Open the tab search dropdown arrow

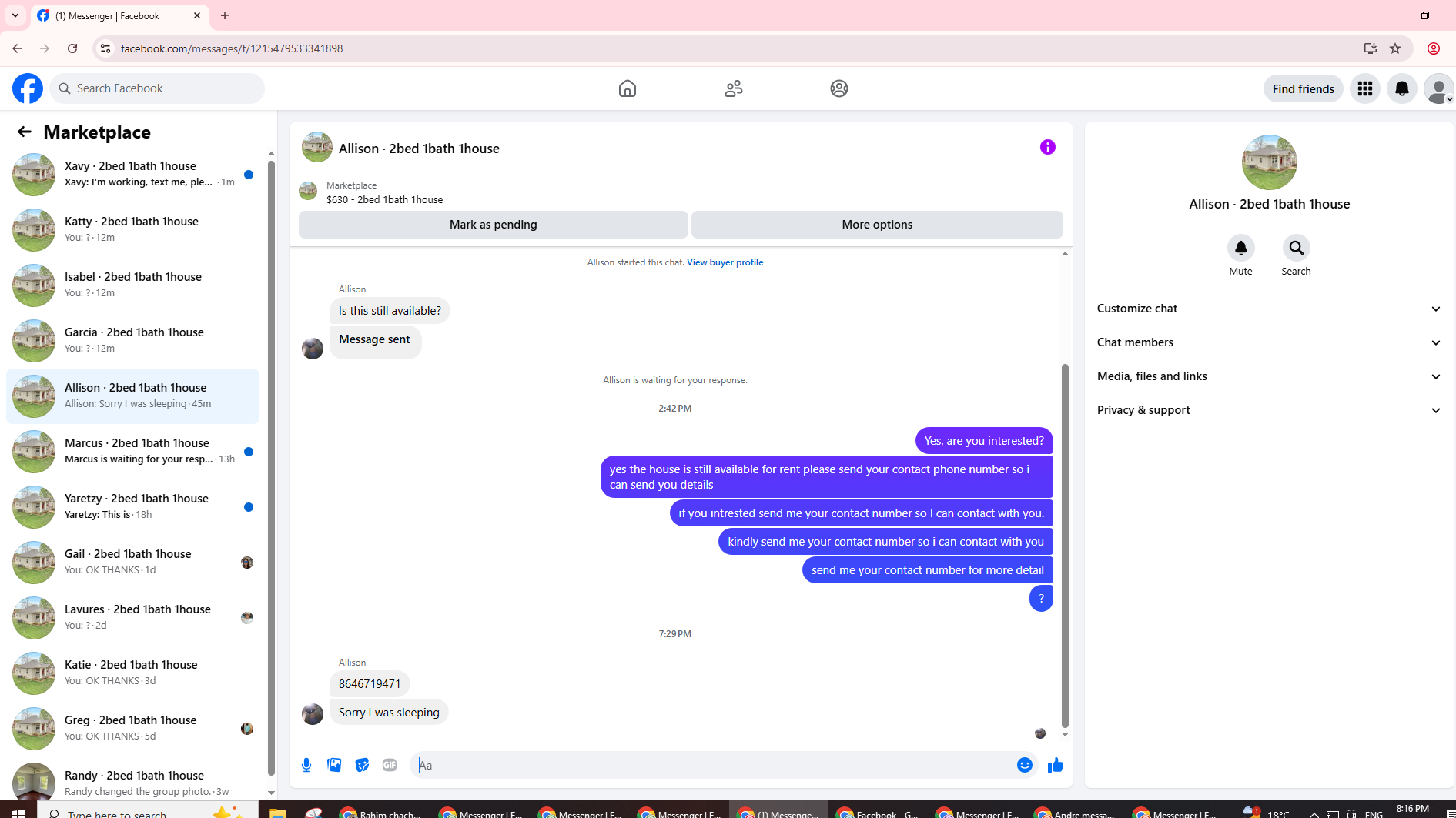(x=15, y=15)
